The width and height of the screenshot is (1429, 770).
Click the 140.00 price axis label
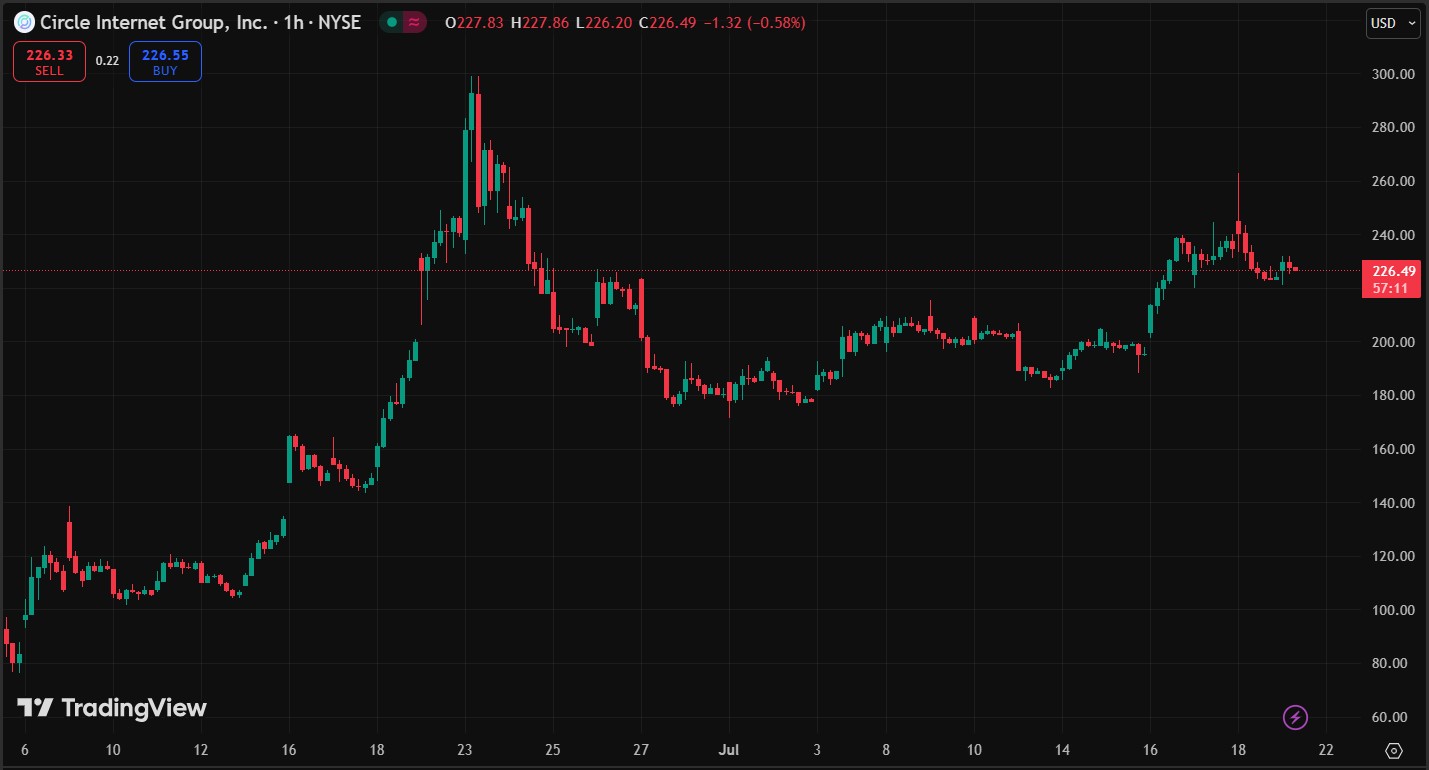(1393, 503)
